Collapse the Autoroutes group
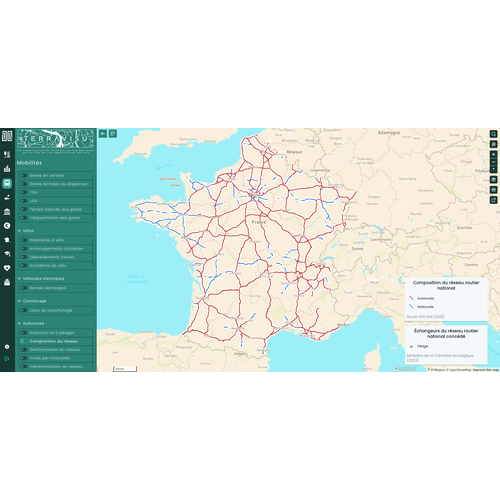This screenshot has height=500, width=500. 31,323
